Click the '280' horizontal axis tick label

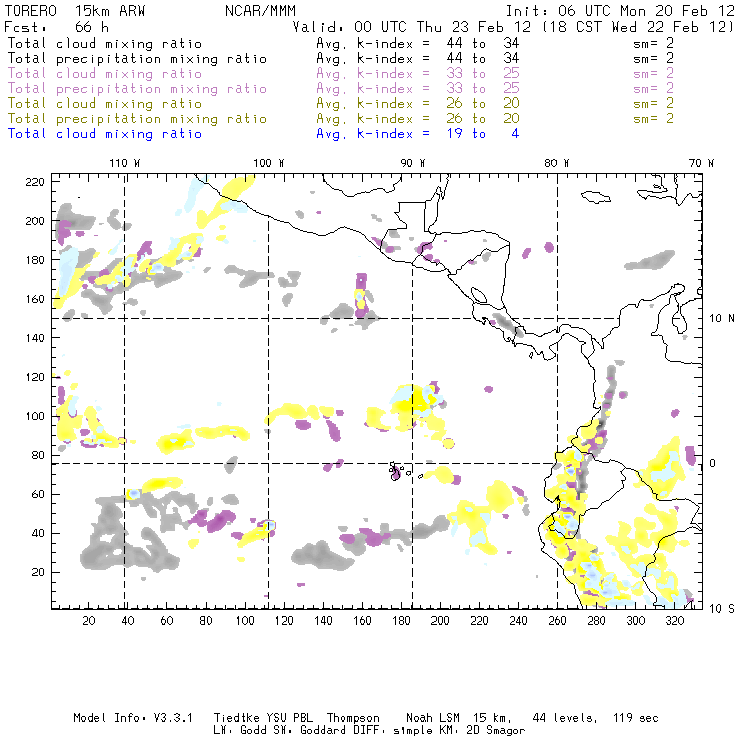point(596,621)
